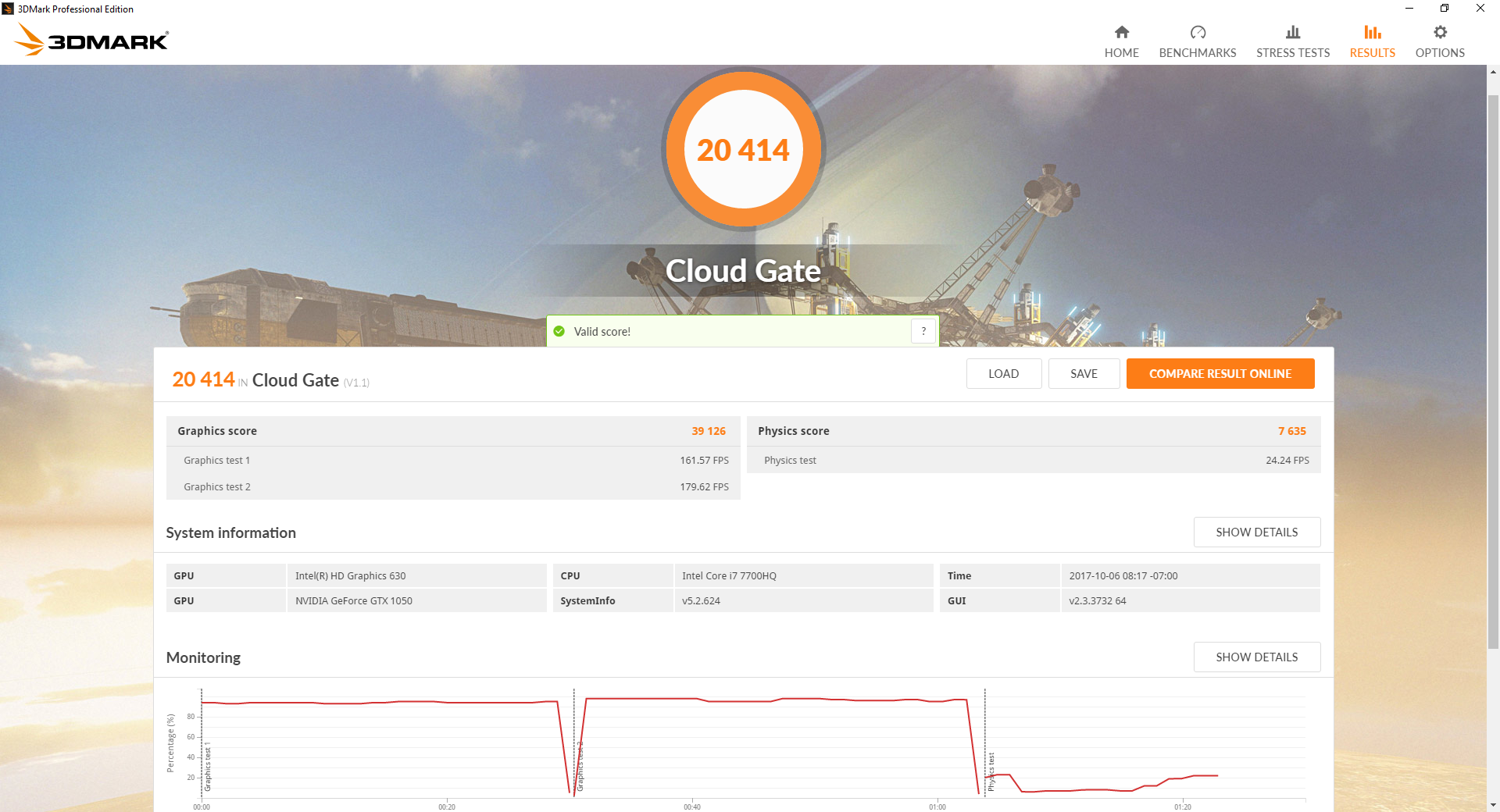Click the Graphics score header label
1500x812 pixels.
pyautogui.click(x=217, y=431)
